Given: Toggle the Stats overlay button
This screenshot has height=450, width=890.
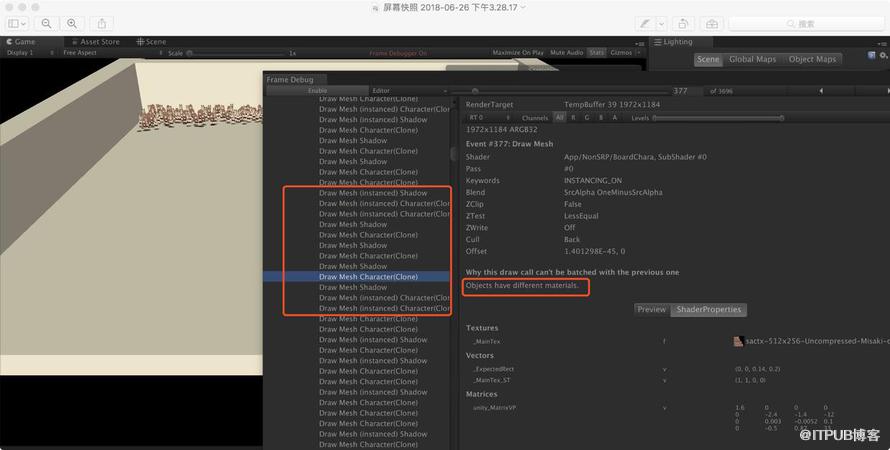Looking at the screenshot, I should tap(597, 52).
